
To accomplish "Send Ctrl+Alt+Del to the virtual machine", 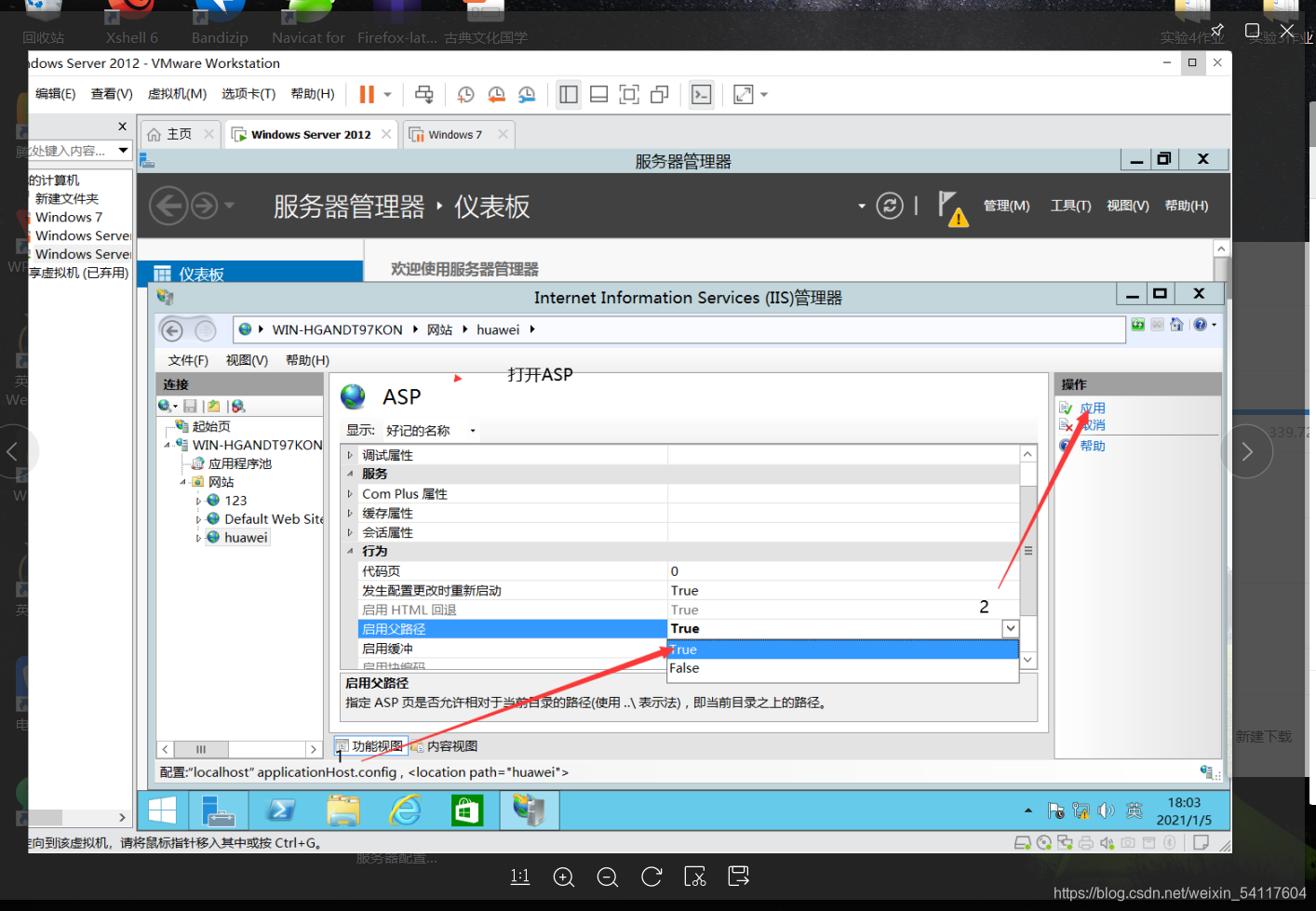I will point(424,94).
